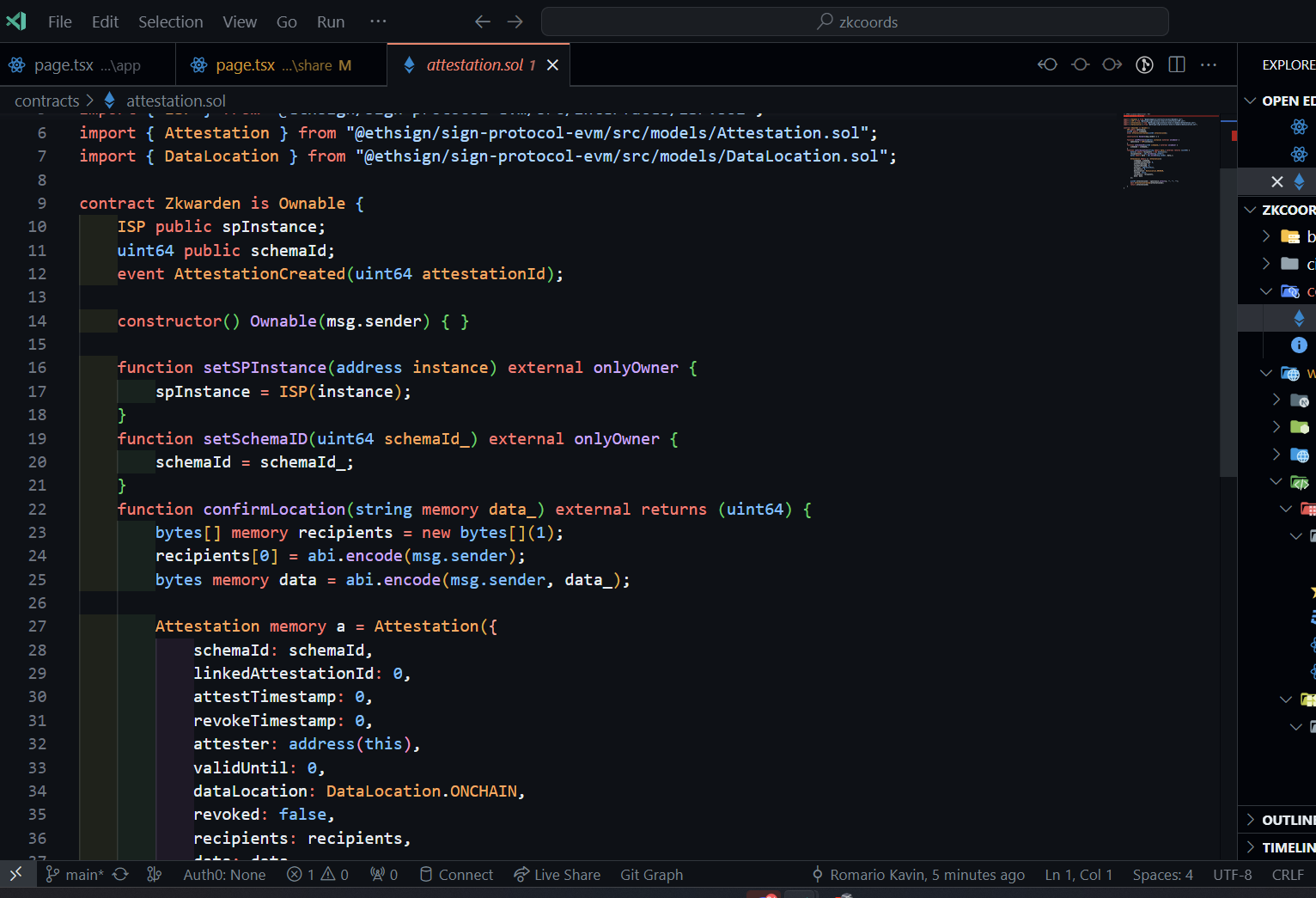Open changes with previous revision icon
This screenshot has width=1316, height=898.
coord(1047,64)
